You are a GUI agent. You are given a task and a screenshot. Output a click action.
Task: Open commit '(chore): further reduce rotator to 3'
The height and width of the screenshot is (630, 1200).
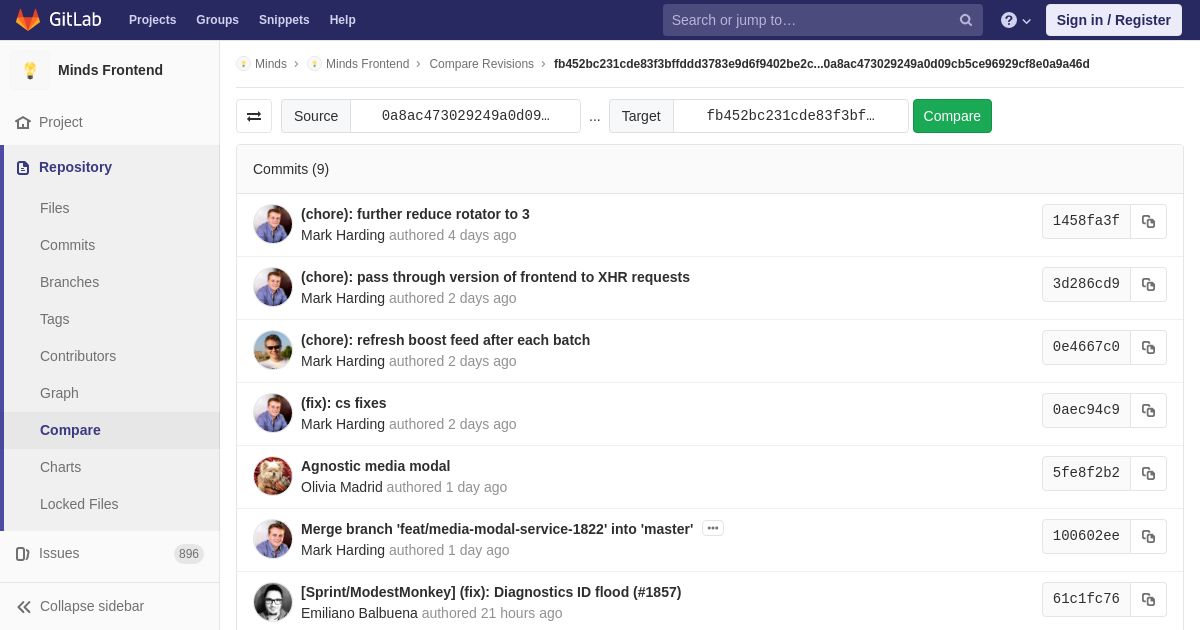[x=415, y=214]
